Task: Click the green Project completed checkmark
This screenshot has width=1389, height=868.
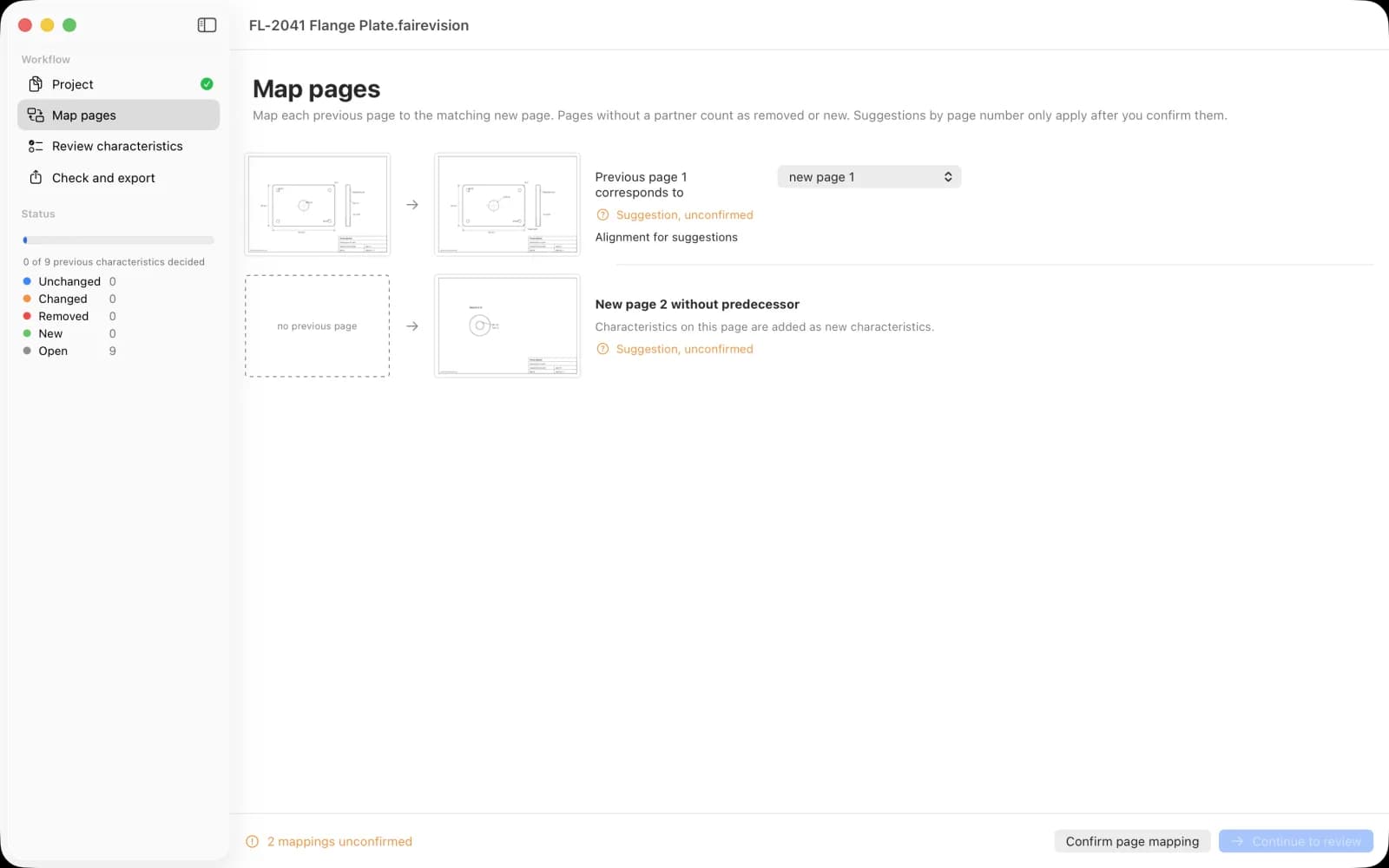Action: coord(207,84)
